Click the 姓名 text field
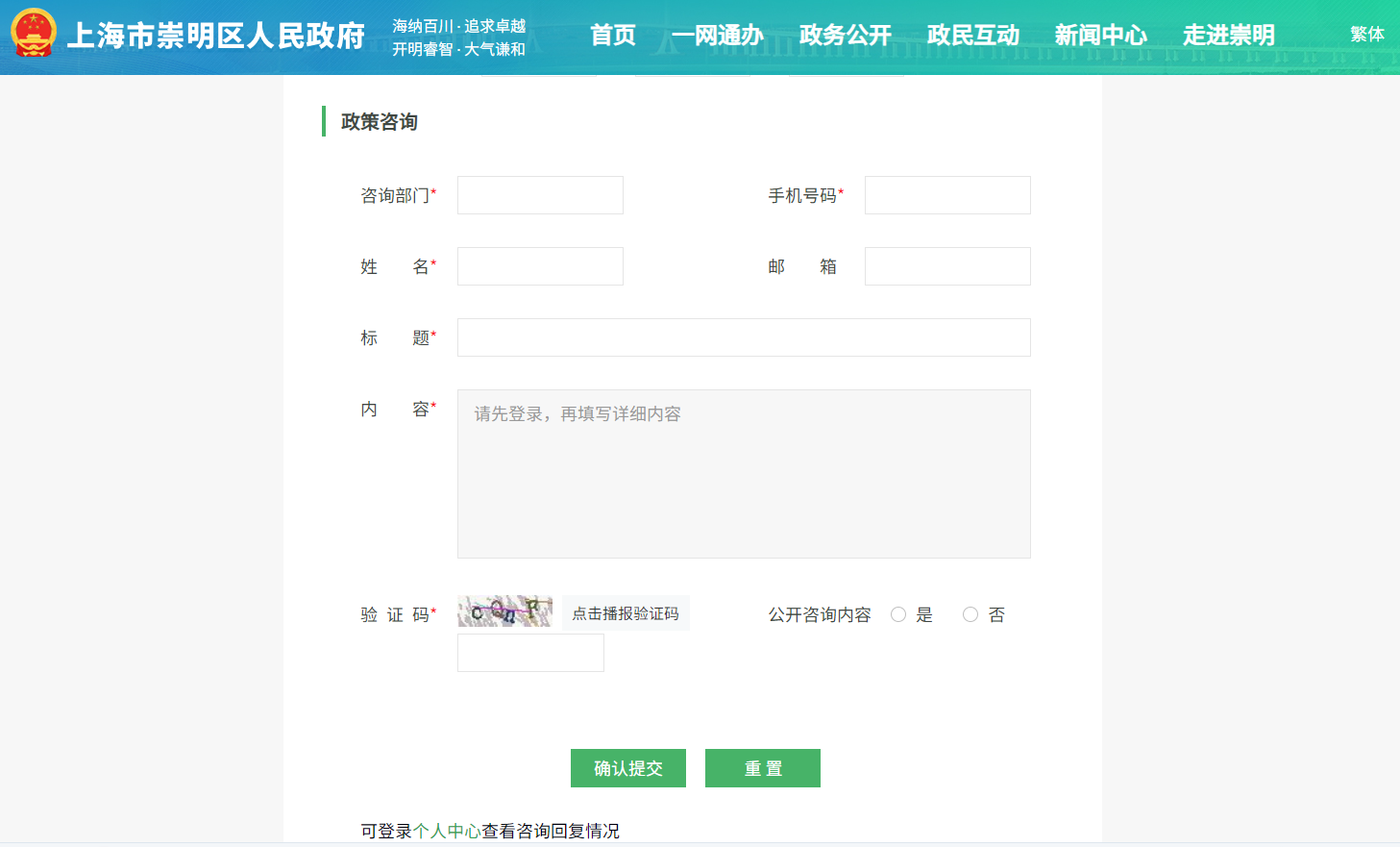This screenshot has width=1400, height=847. coord(540,266)
